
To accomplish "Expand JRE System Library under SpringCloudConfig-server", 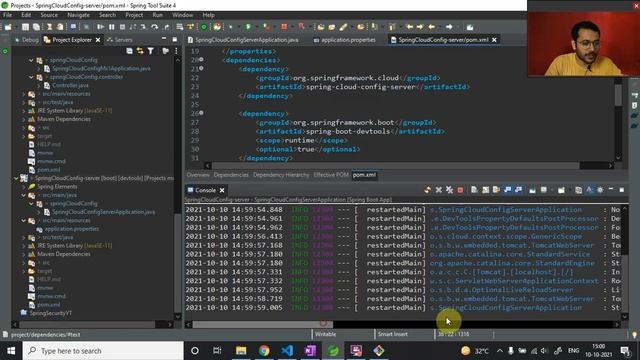I will point(24,246).
